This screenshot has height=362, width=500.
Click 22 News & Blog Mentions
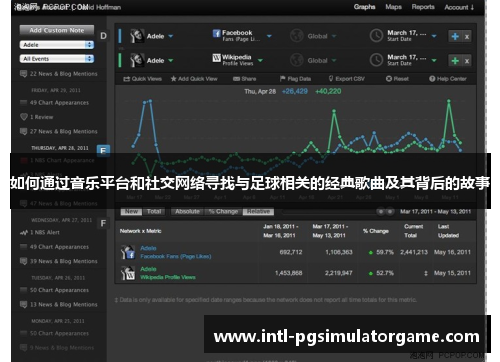click(x=59, y=74)
